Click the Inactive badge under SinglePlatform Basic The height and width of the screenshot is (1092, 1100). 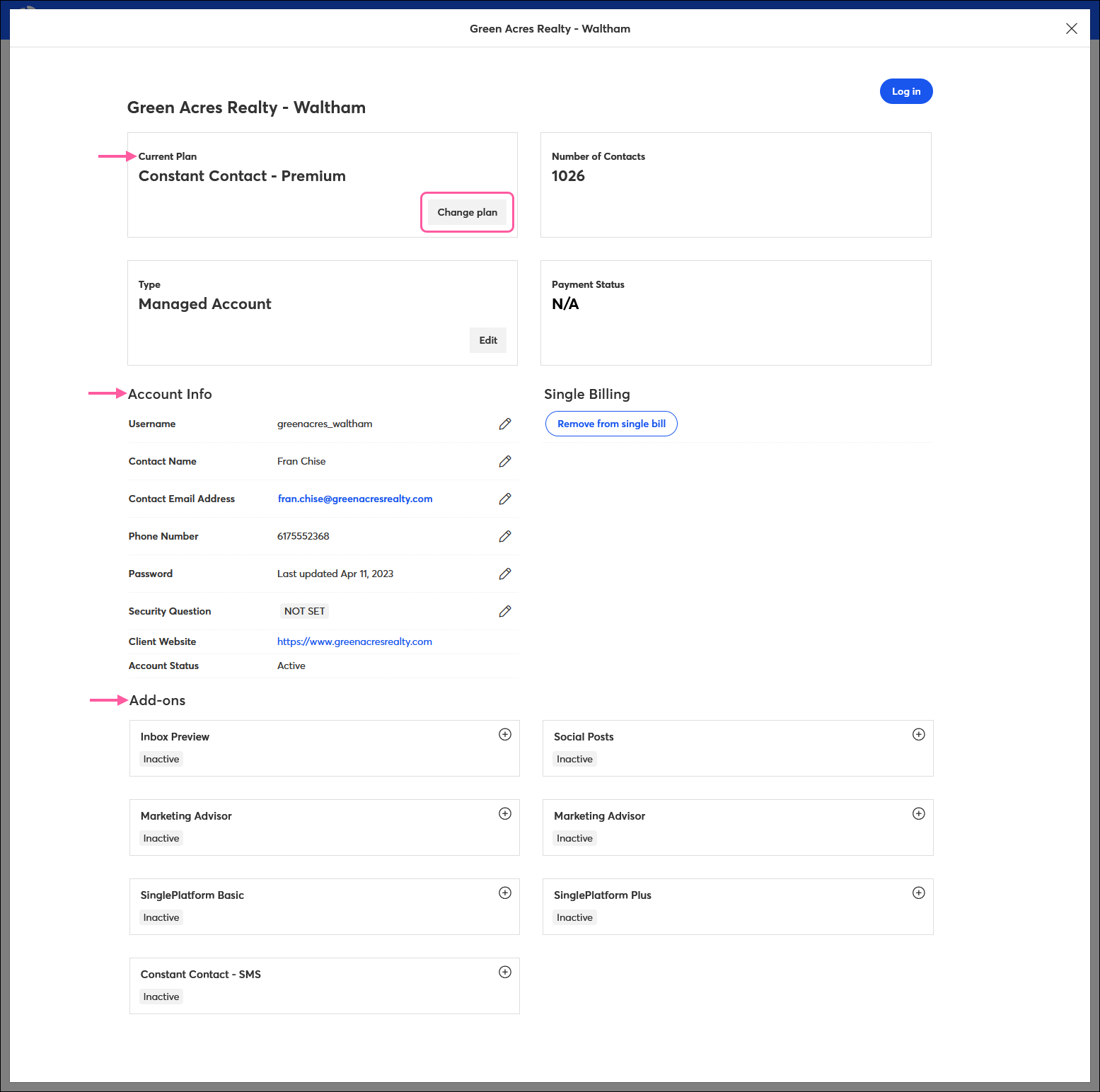coord(161,917)
